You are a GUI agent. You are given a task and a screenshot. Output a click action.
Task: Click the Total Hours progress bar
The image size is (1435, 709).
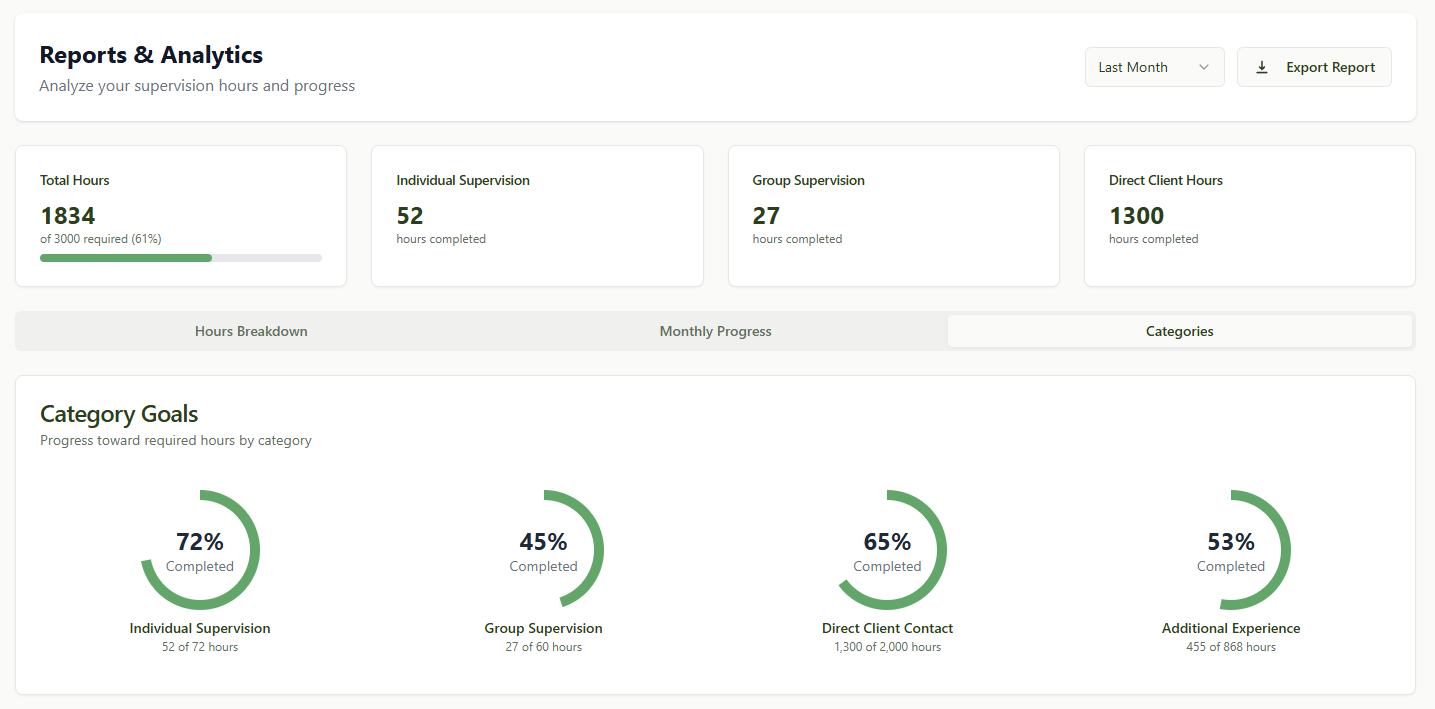[x=180, y=257]
